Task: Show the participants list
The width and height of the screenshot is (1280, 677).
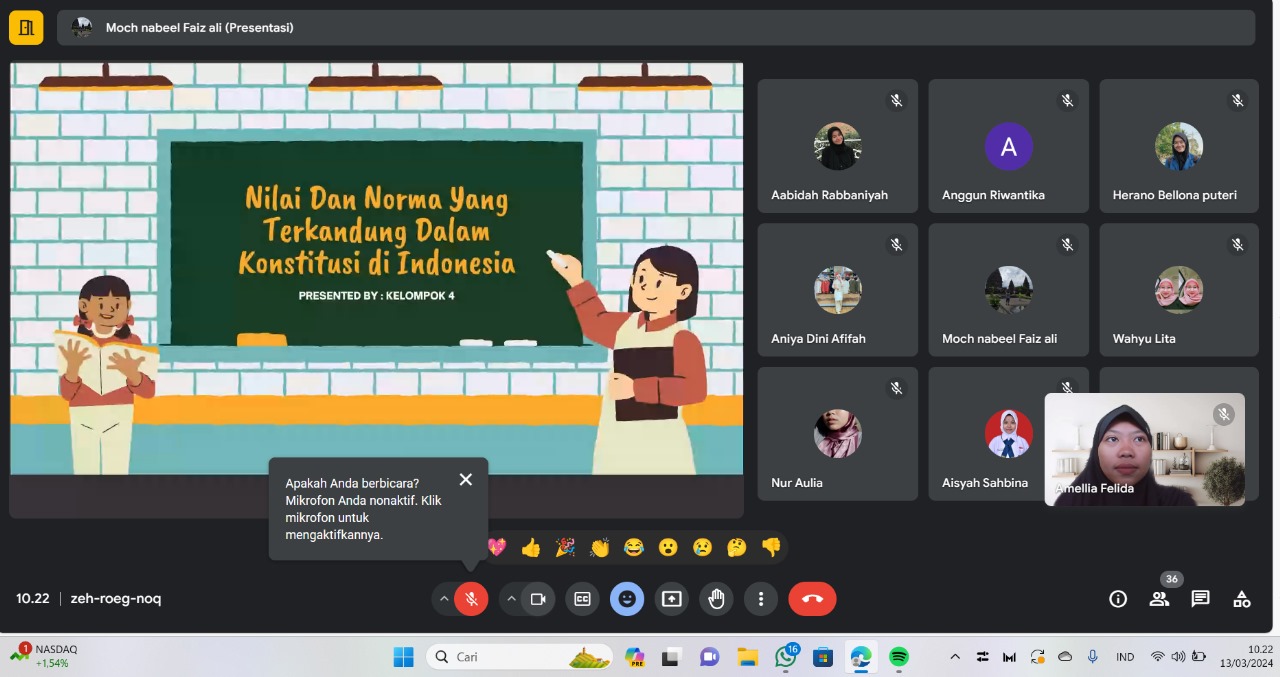Action: [1159, 599]
